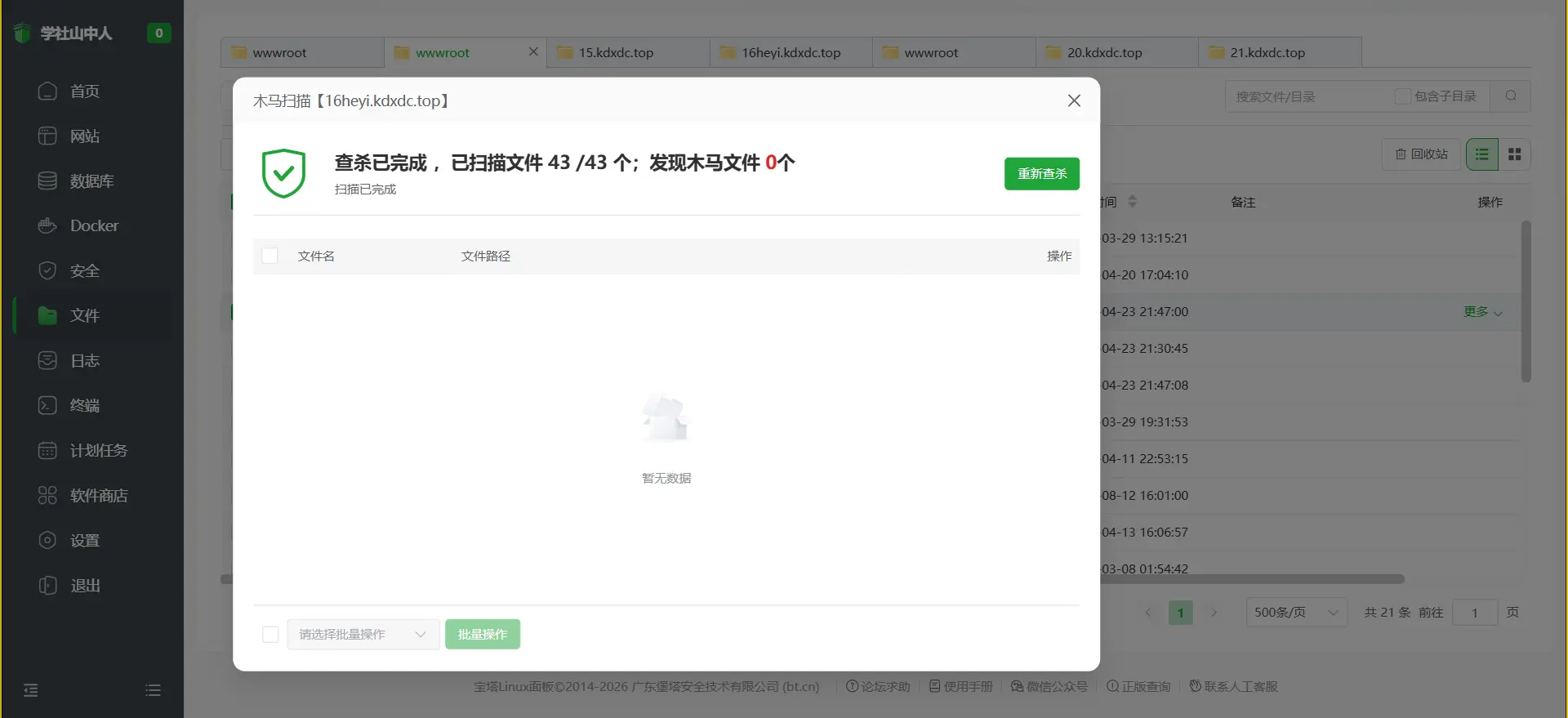
Task: Open the 微信公众号 link
Action: click(x=1049, y=687)
